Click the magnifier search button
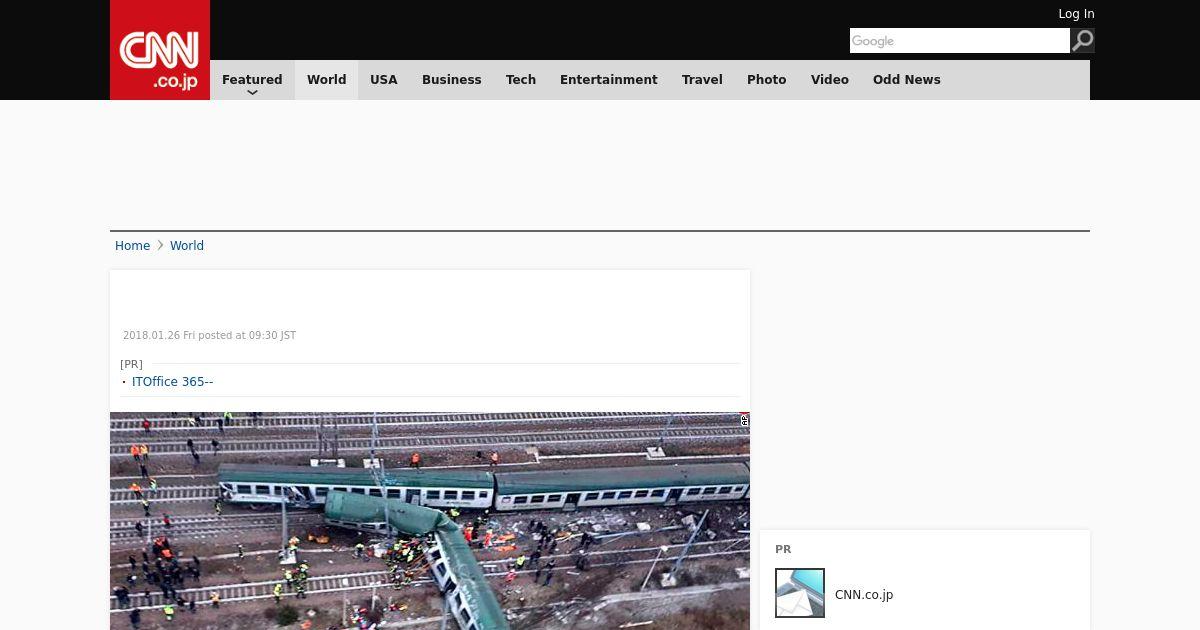Image resolution: width=1200 pixels, height=630 pixels. (1083, 40)
